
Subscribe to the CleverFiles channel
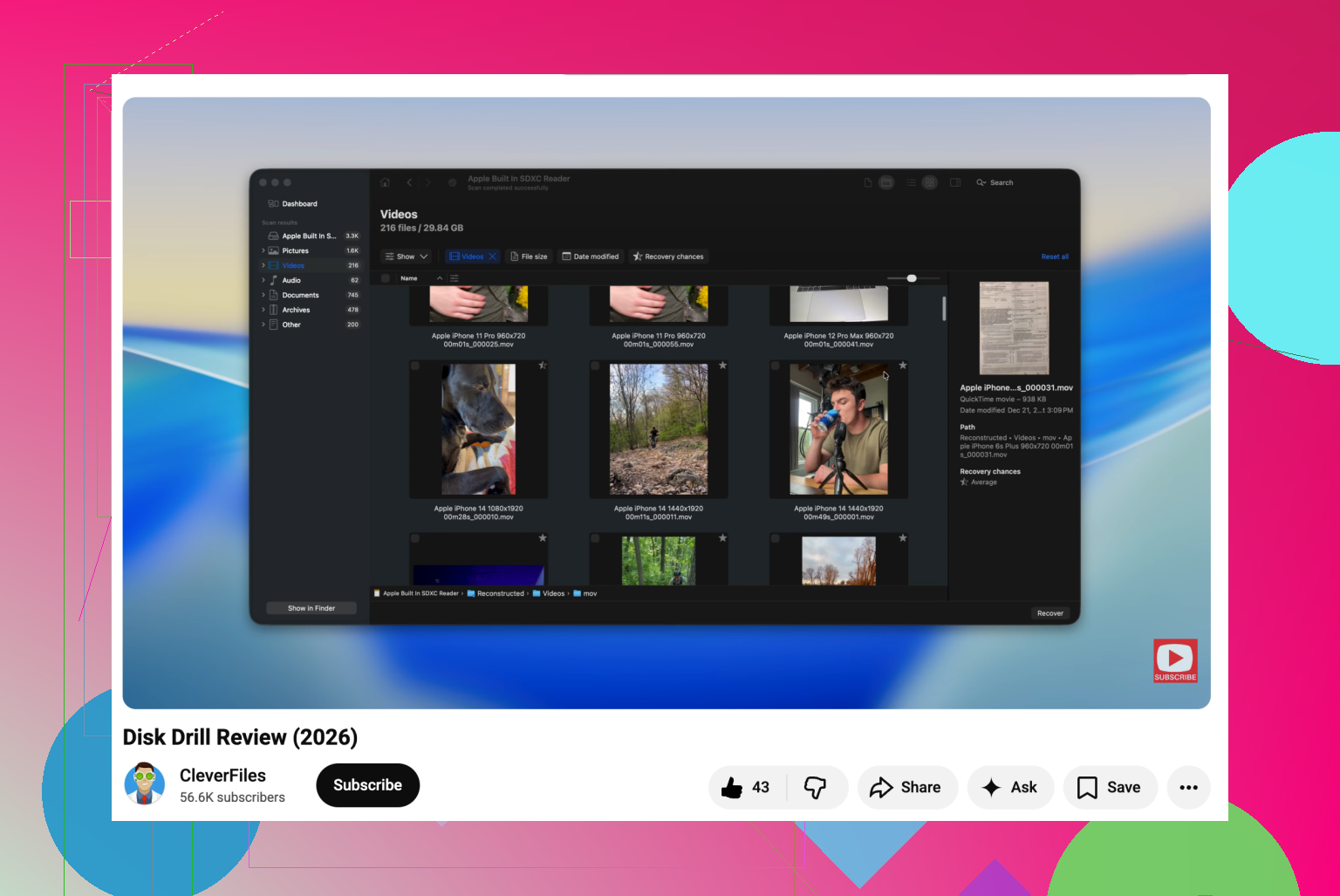pos(367,785)
